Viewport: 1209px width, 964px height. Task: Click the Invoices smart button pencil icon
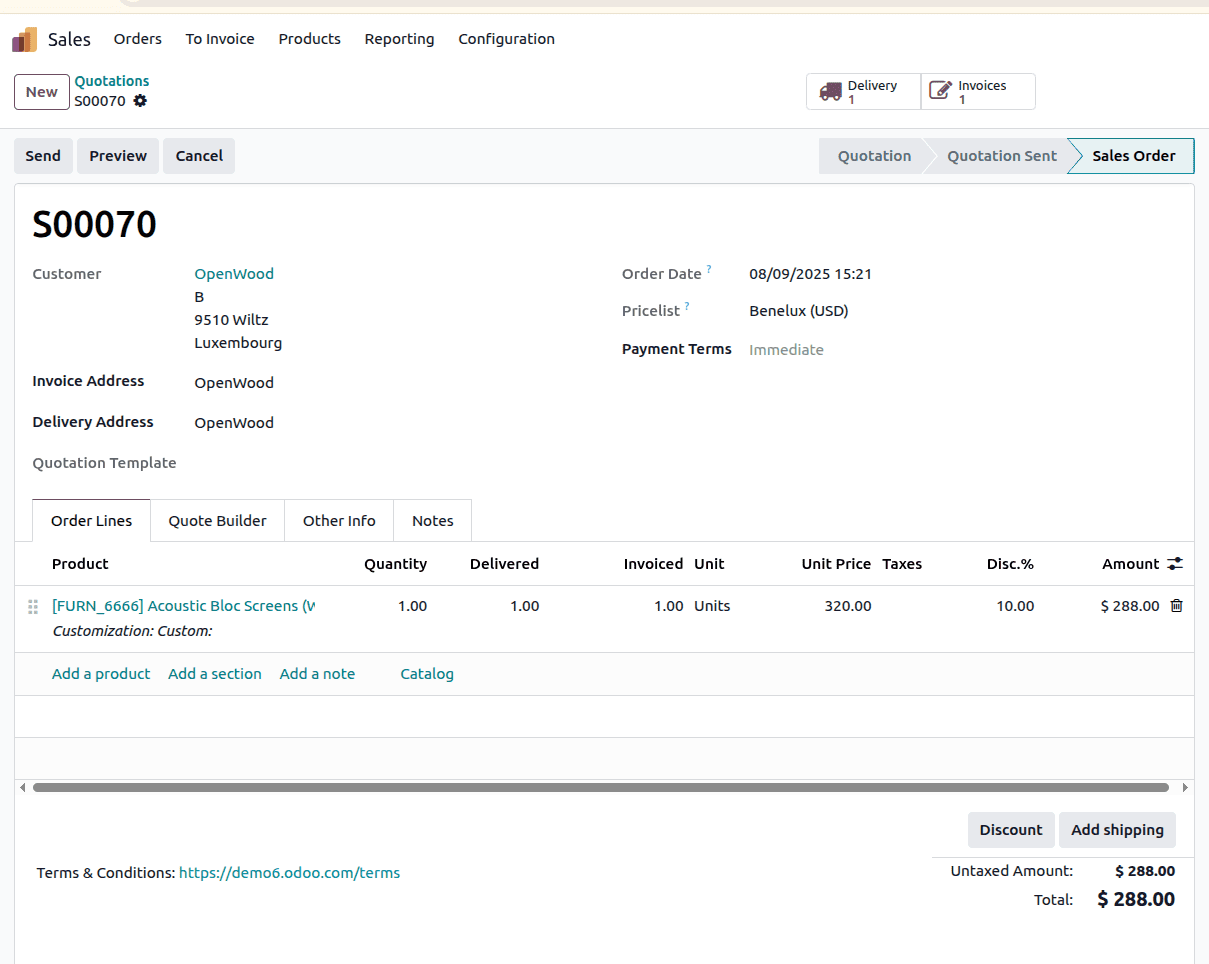(941, 90)
